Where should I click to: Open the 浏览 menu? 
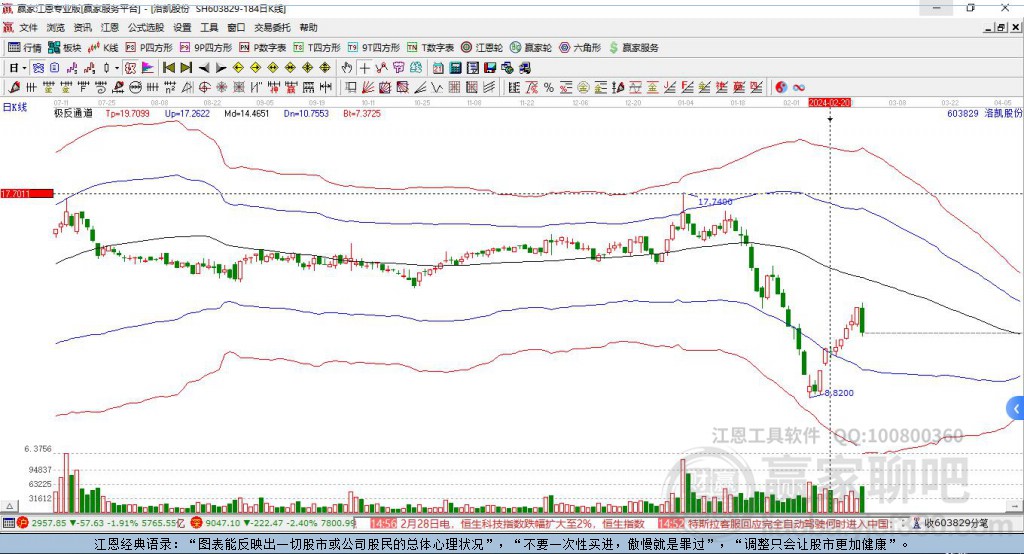(x=56, y=27)
